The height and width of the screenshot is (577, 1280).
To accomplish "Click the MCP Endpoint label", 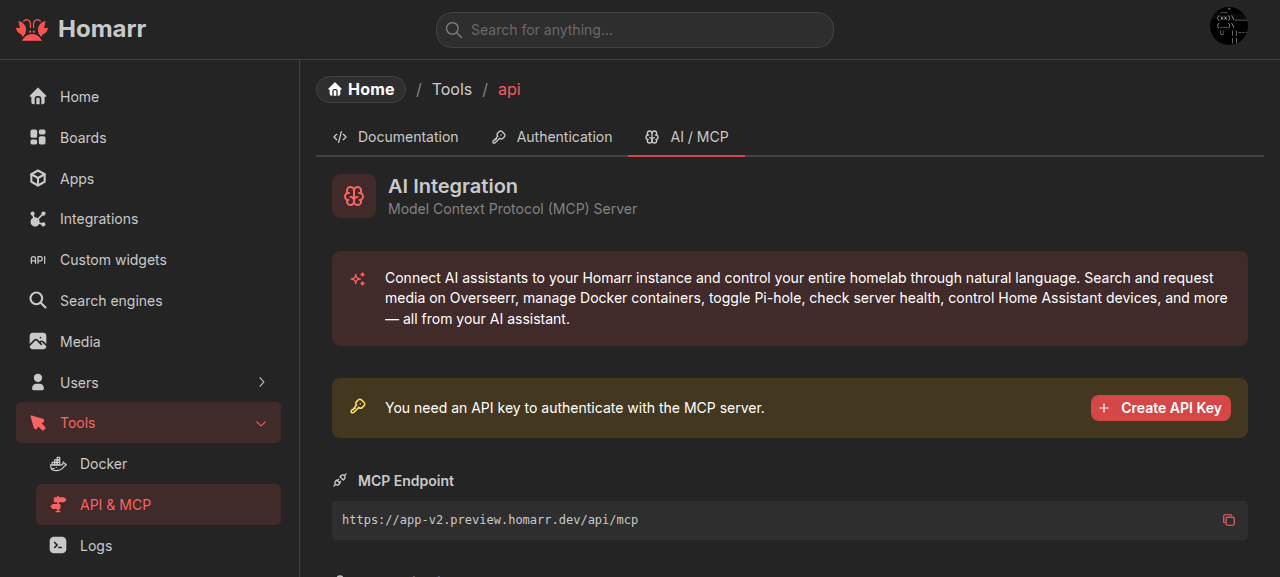I will pyautogui.click(x=406, y=481).
